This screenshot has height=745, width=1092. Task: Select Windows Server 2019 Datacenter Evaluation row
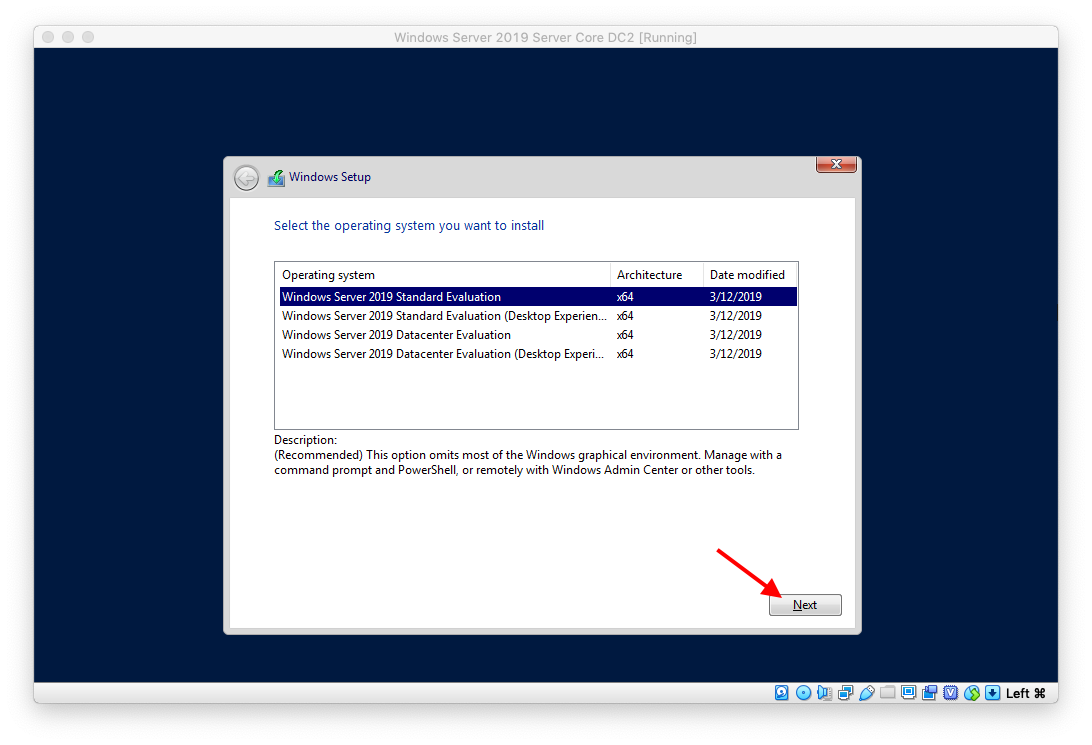click(538, 335)
